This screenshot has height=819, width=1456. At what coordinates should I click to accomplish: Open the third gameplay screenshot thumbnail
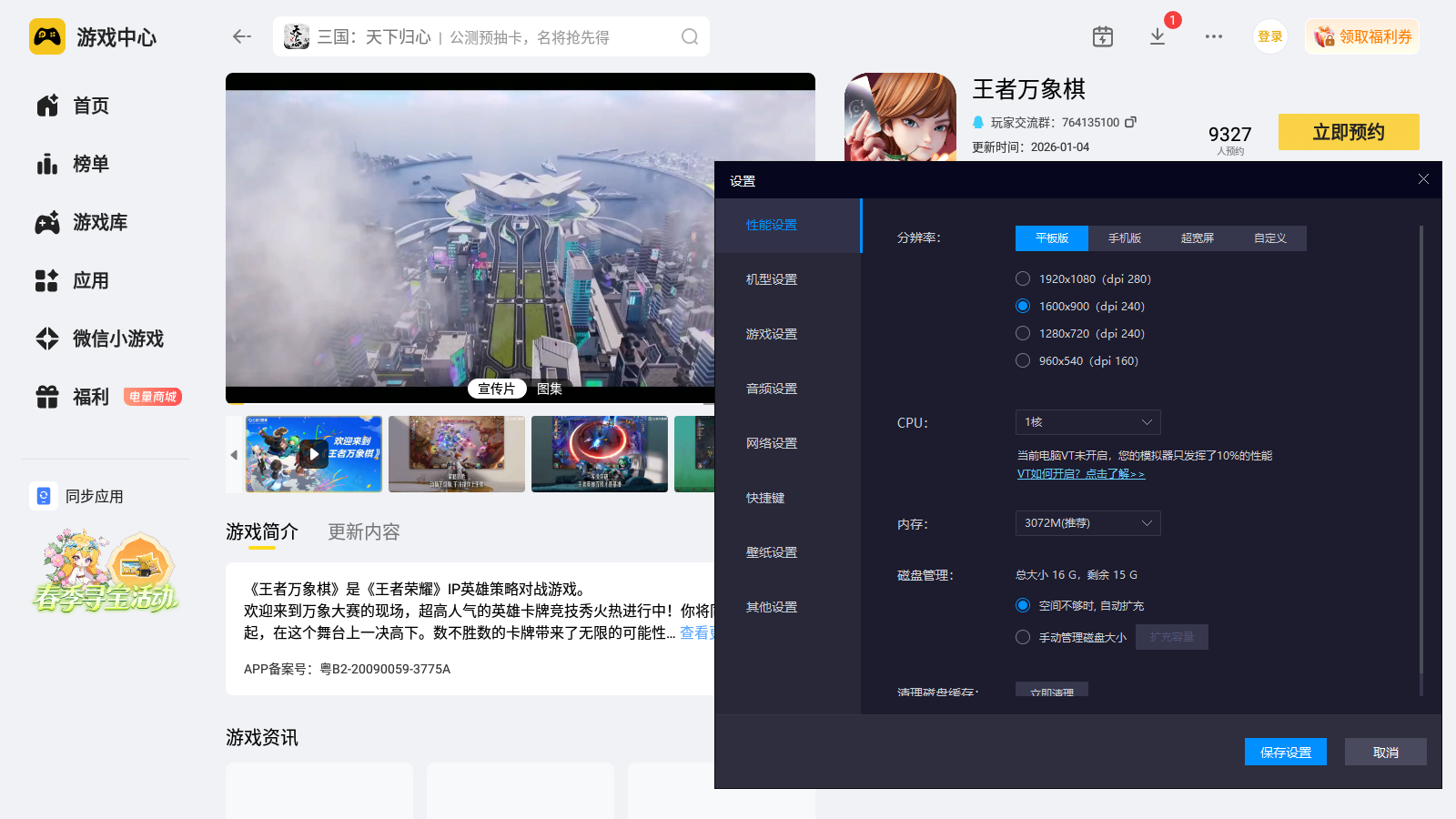(x=600, y=454)
